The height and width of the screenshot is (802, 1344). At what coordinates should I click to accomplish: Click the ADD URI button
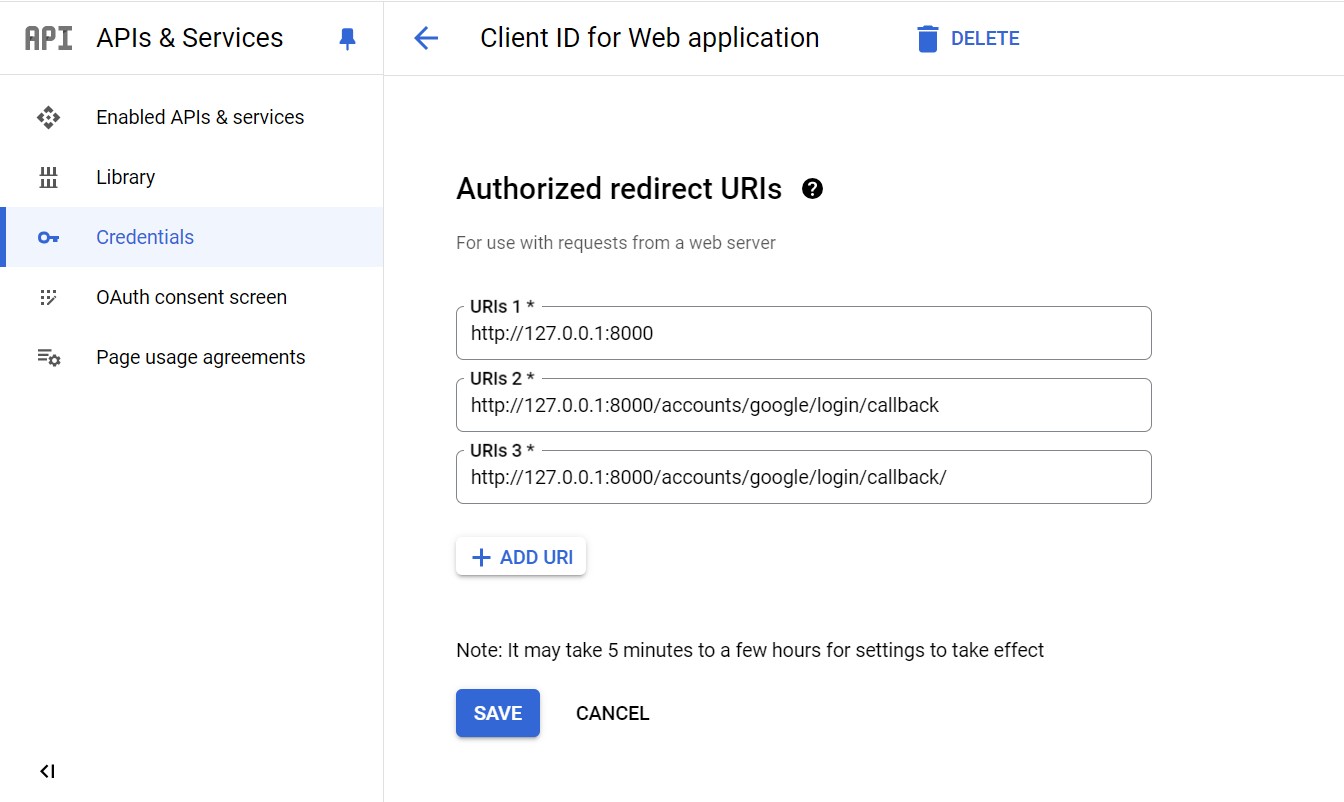(520, 556)
